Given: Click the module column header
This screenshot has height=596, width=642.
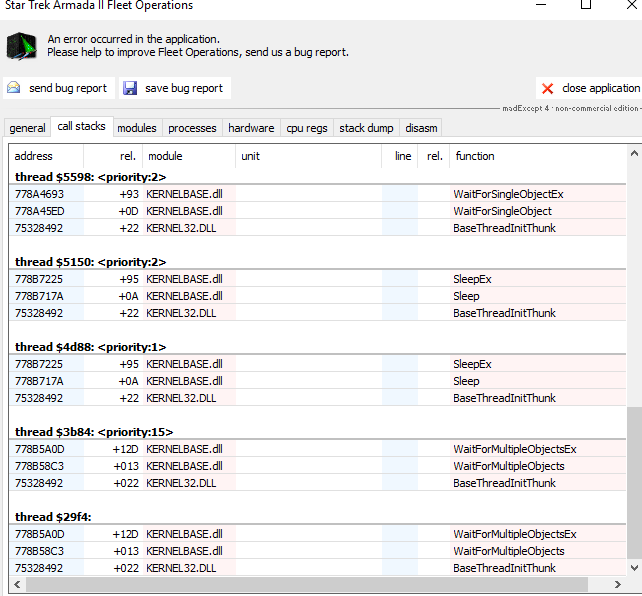Looking at the screenshot, I should [x=189, y=156].
